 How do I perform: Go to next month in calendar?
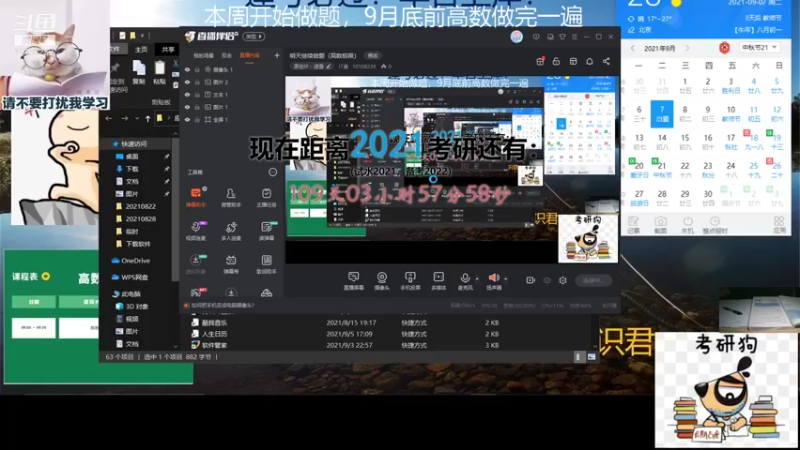(x=687, y=48)
